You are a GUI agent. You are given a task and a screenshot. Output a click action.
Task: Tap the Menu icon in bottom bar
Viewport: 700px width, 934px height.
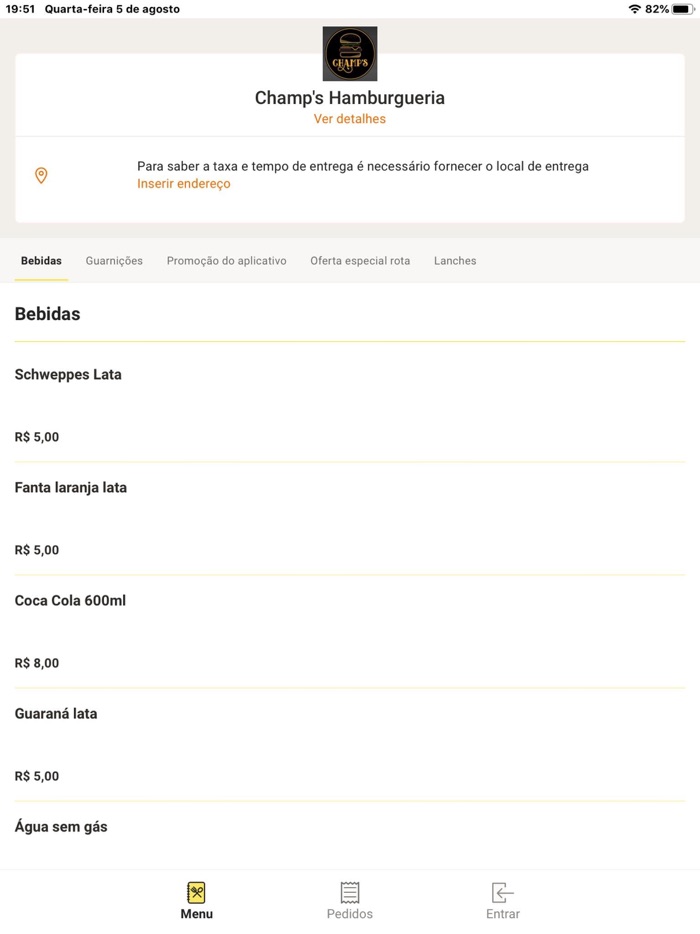[196, 893]
